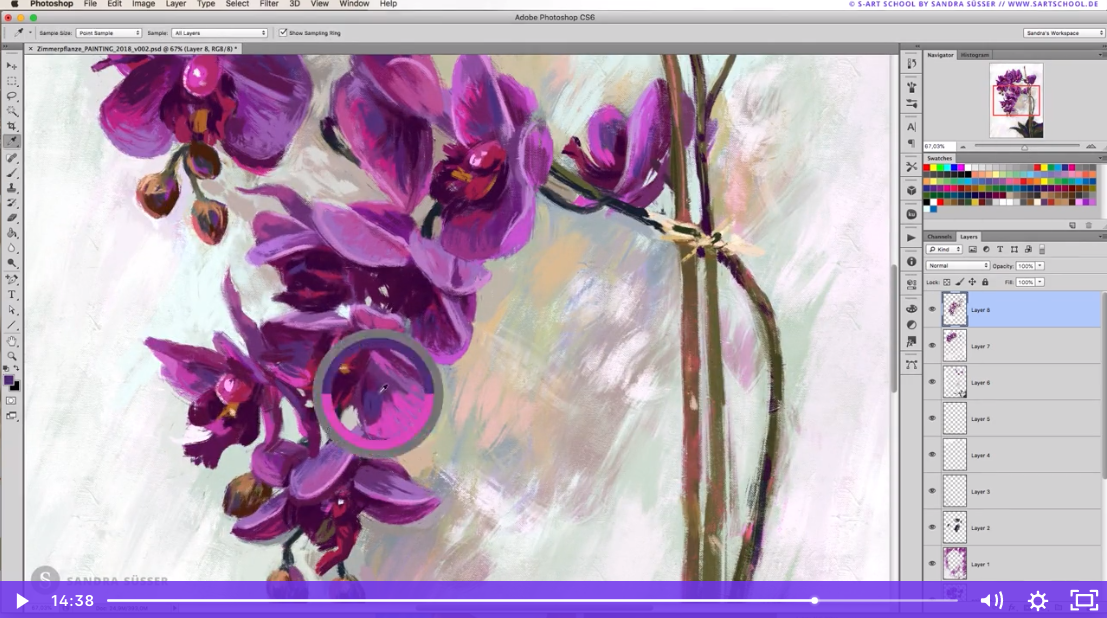Delete swatch using the trash icon

click(x=1089, y=225)
